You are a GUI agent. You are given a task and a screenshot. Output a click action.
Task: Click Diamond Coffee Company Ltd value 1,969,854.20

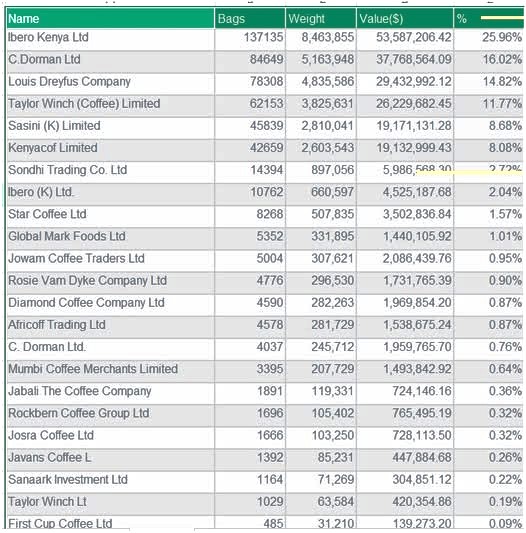pos(405,303)
